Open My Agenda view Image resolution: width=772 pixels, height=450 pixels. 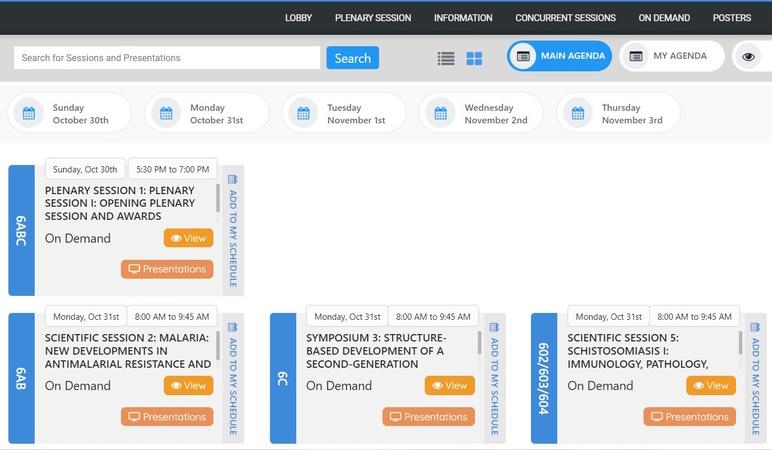click(x=672, y=56)
